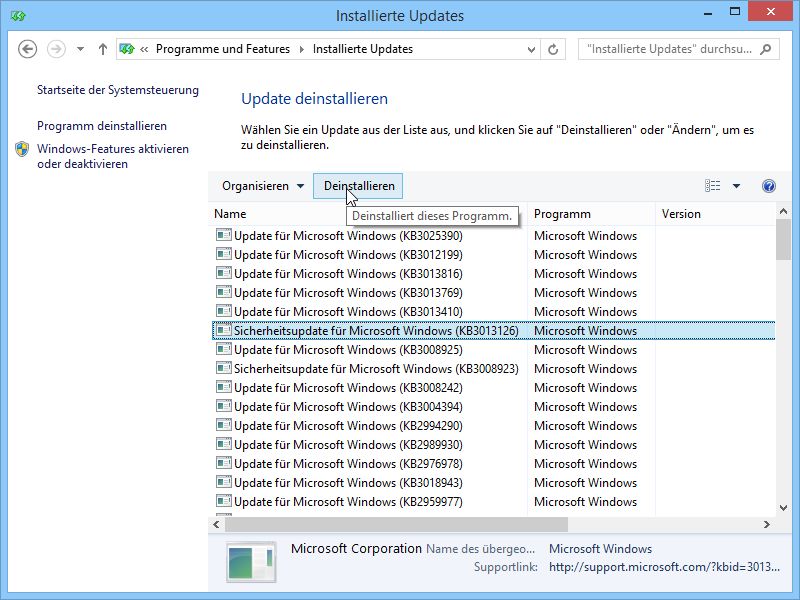The width and height of the screenshot is (800, 600).
Task: Click the icon of update KB2976978
Action: pyautogui.click(x=223, y=462)
